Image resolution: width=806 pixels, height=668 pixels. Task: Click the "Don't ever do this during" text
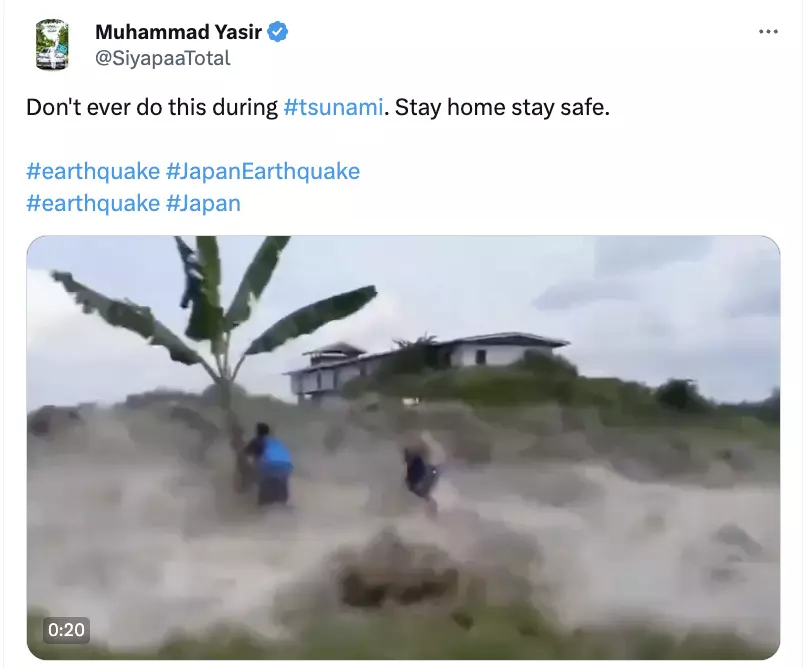[152, 107]
